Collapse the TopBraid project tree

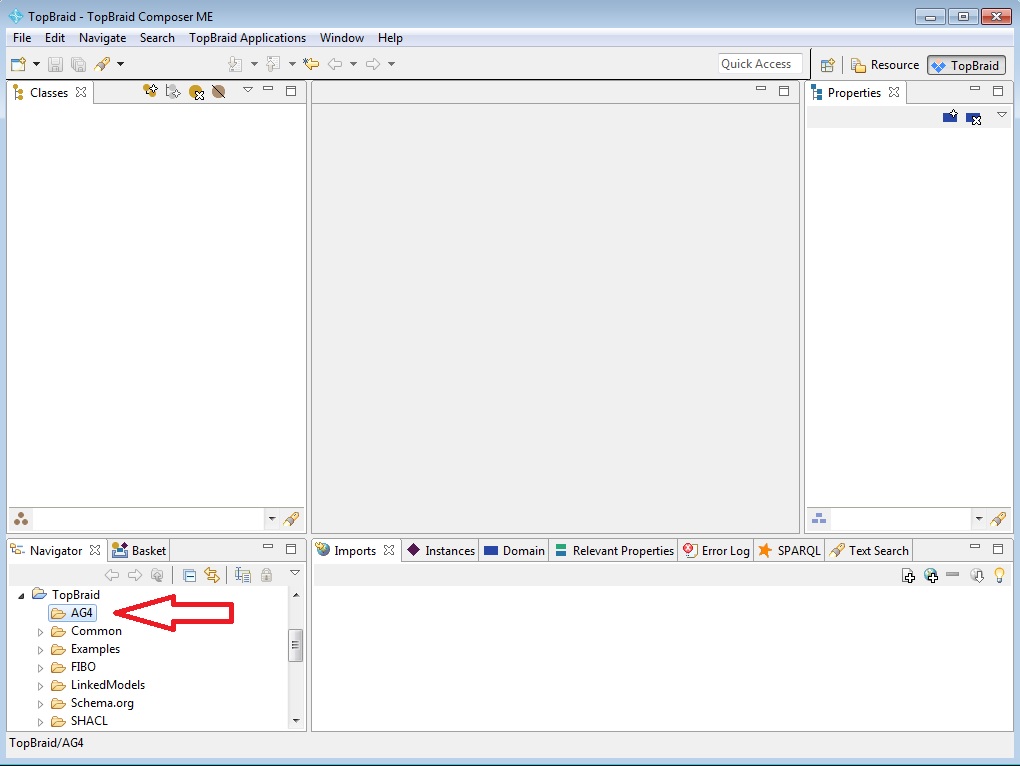22,596
